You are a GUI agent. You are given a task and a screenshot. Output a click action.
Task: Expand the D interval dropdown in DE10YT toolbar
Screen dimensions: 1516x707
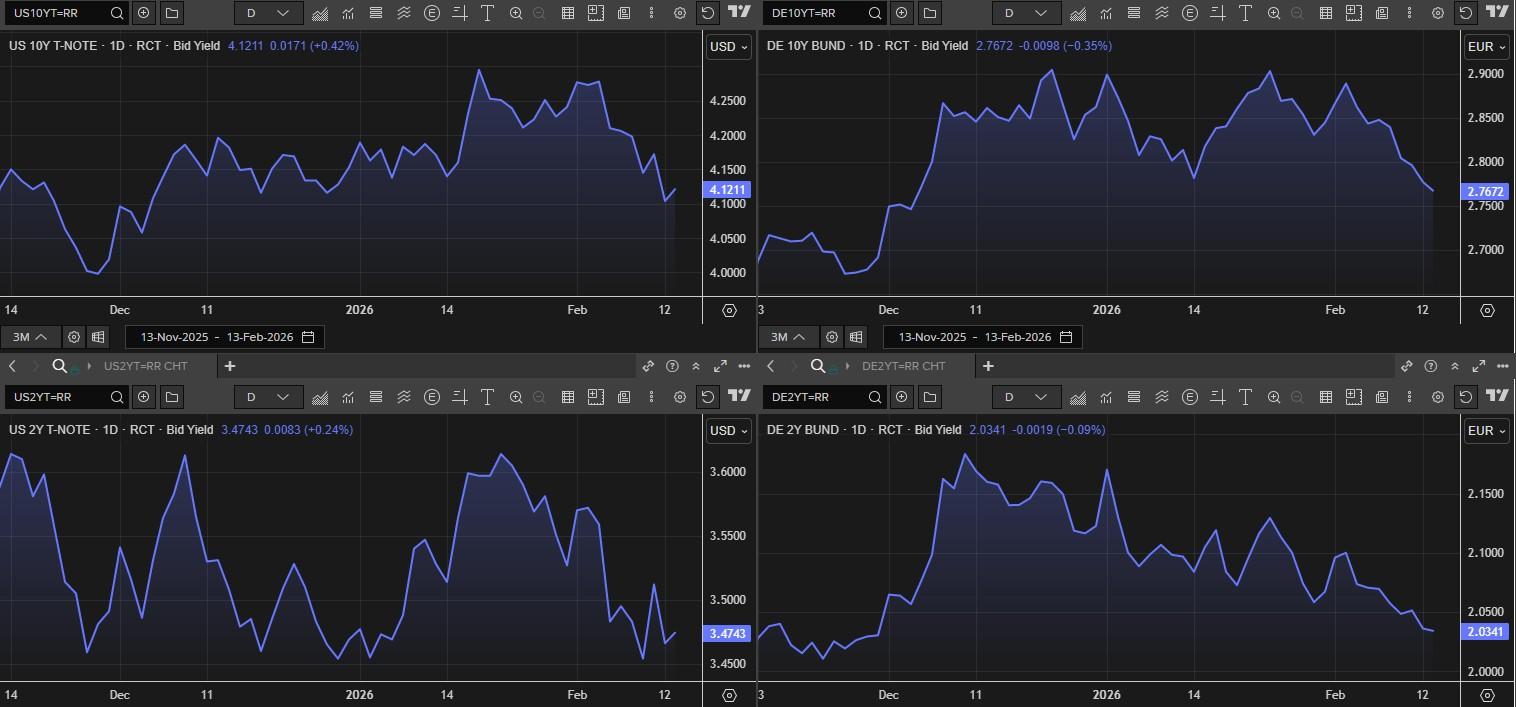tap(1024, 13)
